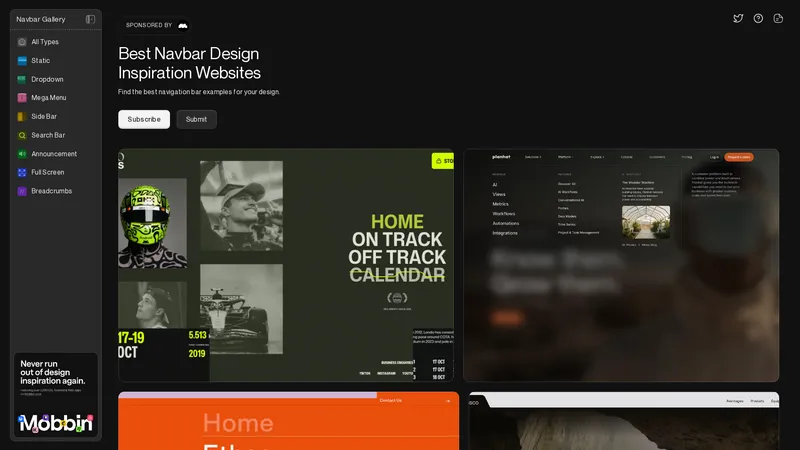The image size is (800, 450).
Task: Open the sticky note icon at top right
Action: pyautogui.click(x=778, y=19)
